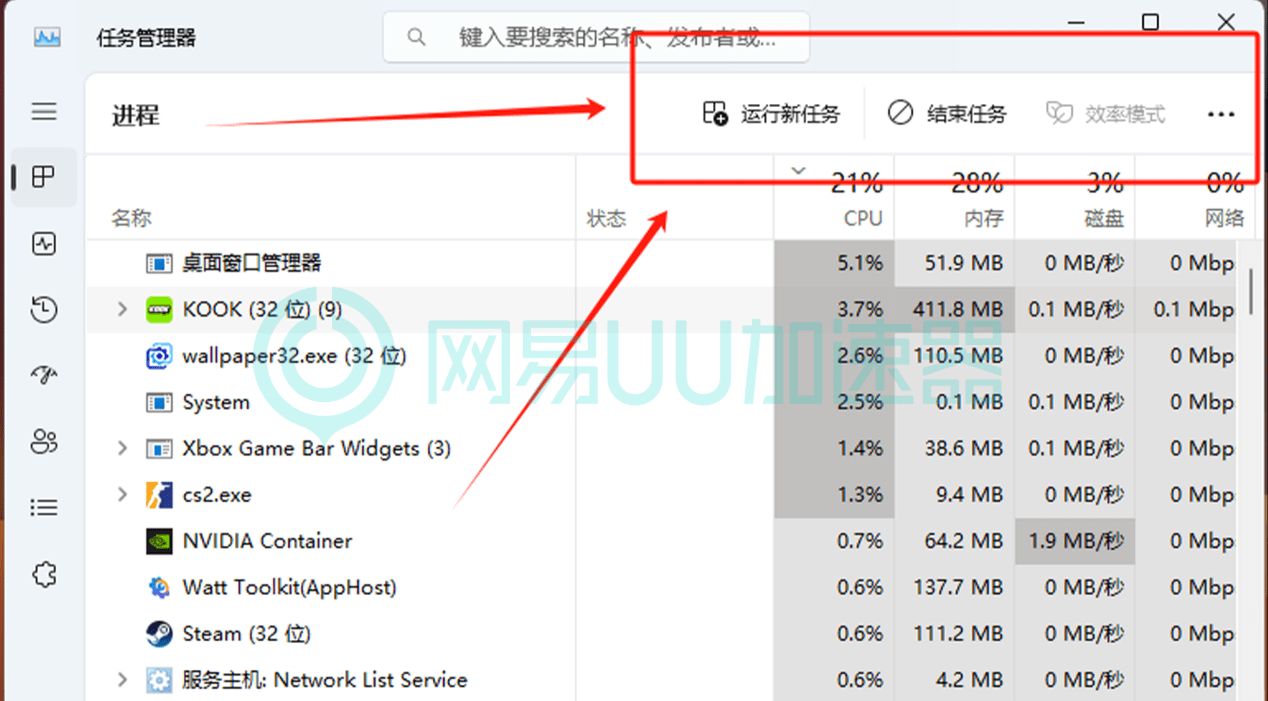This screenshot has height=701, width=1268.
Task: Click the System process icon
Action: point(159,402)
